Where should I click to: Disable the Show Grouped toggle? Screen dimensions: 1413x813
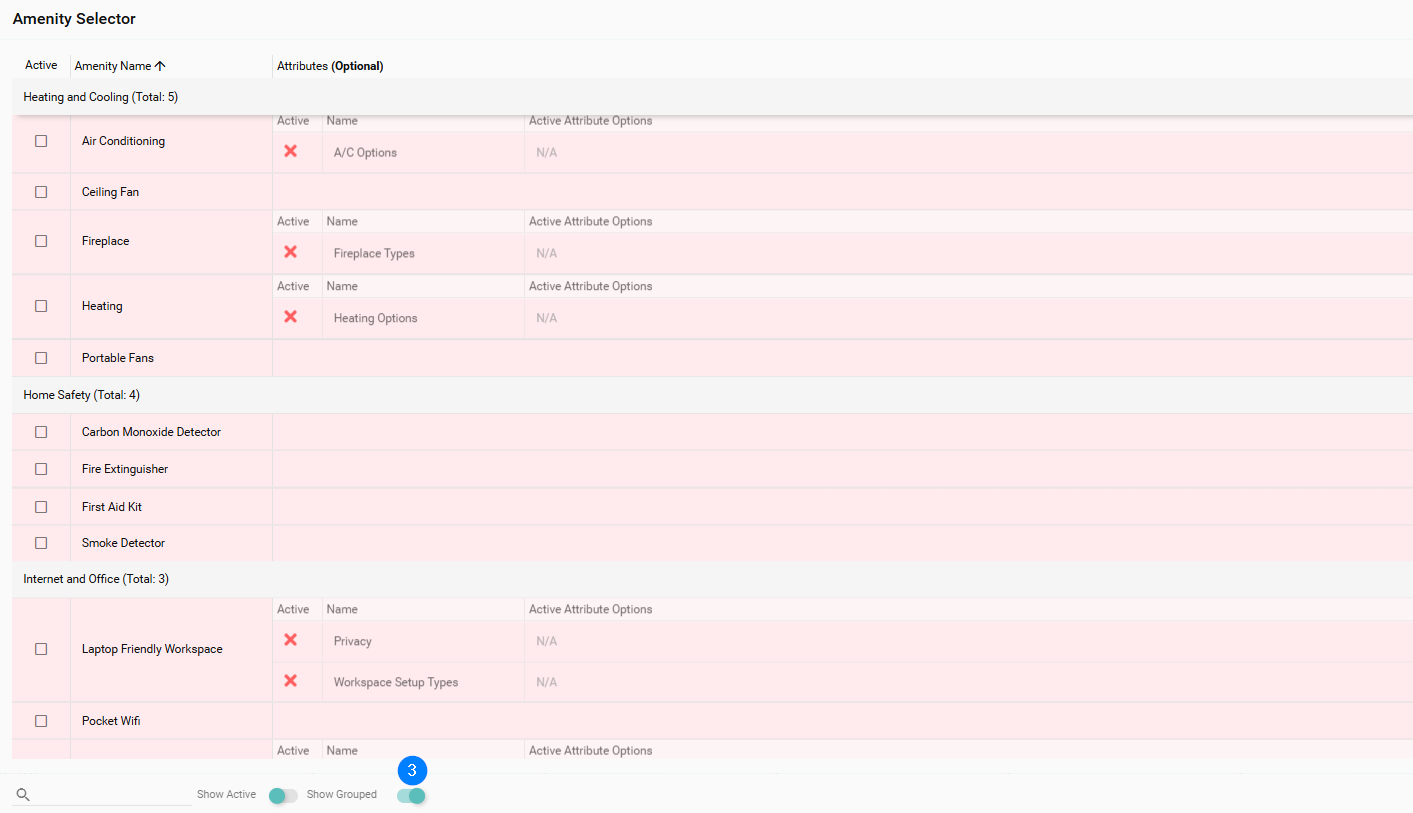(411, 796)
